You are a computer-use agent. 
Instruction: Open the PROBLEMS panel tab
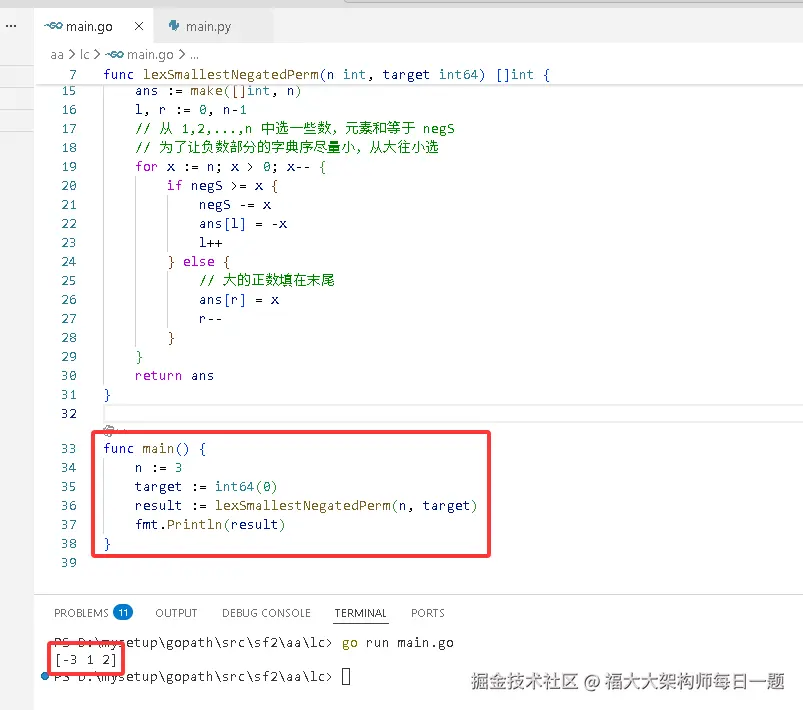point(81,613)
